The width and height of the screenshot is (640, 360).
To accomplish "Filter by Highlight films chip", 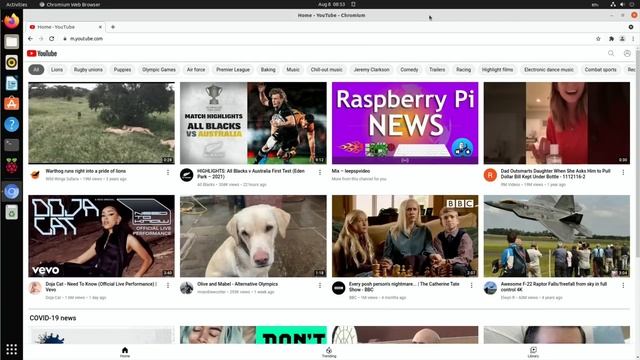I will pos(497,70).
